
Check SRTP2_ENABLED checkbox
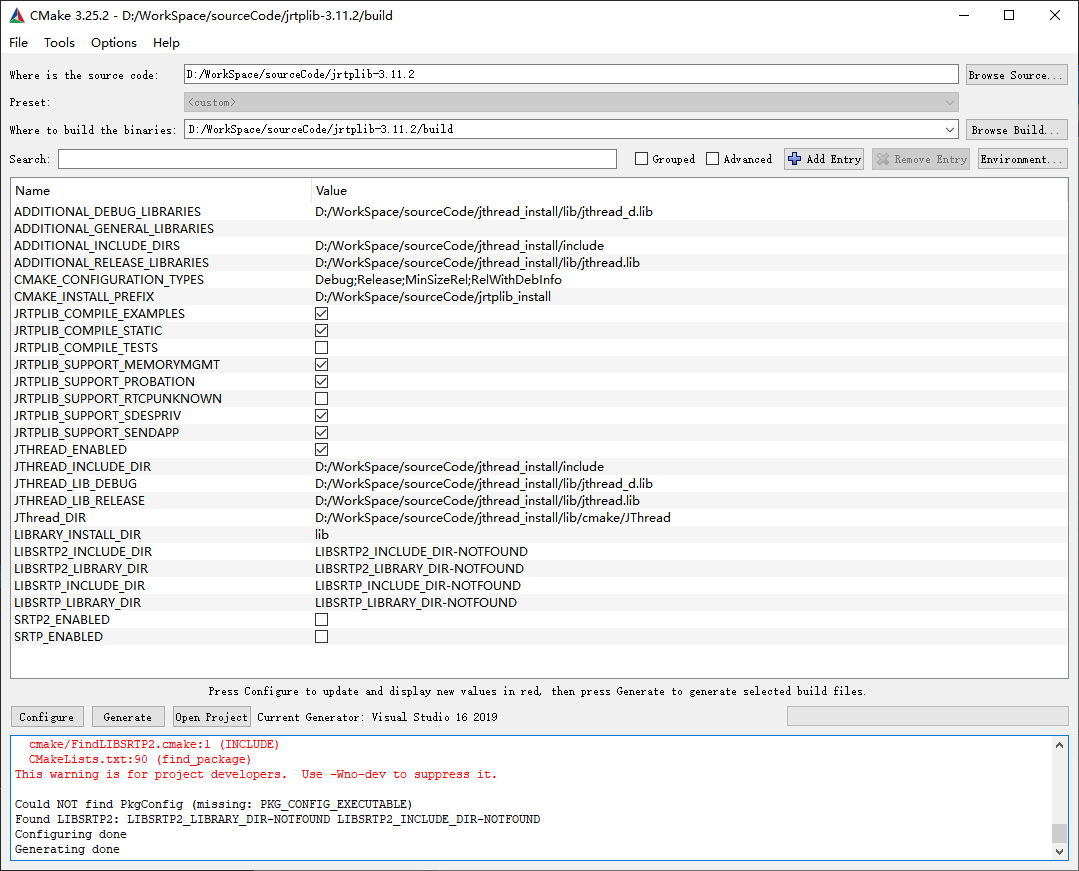tap(321, 619)
